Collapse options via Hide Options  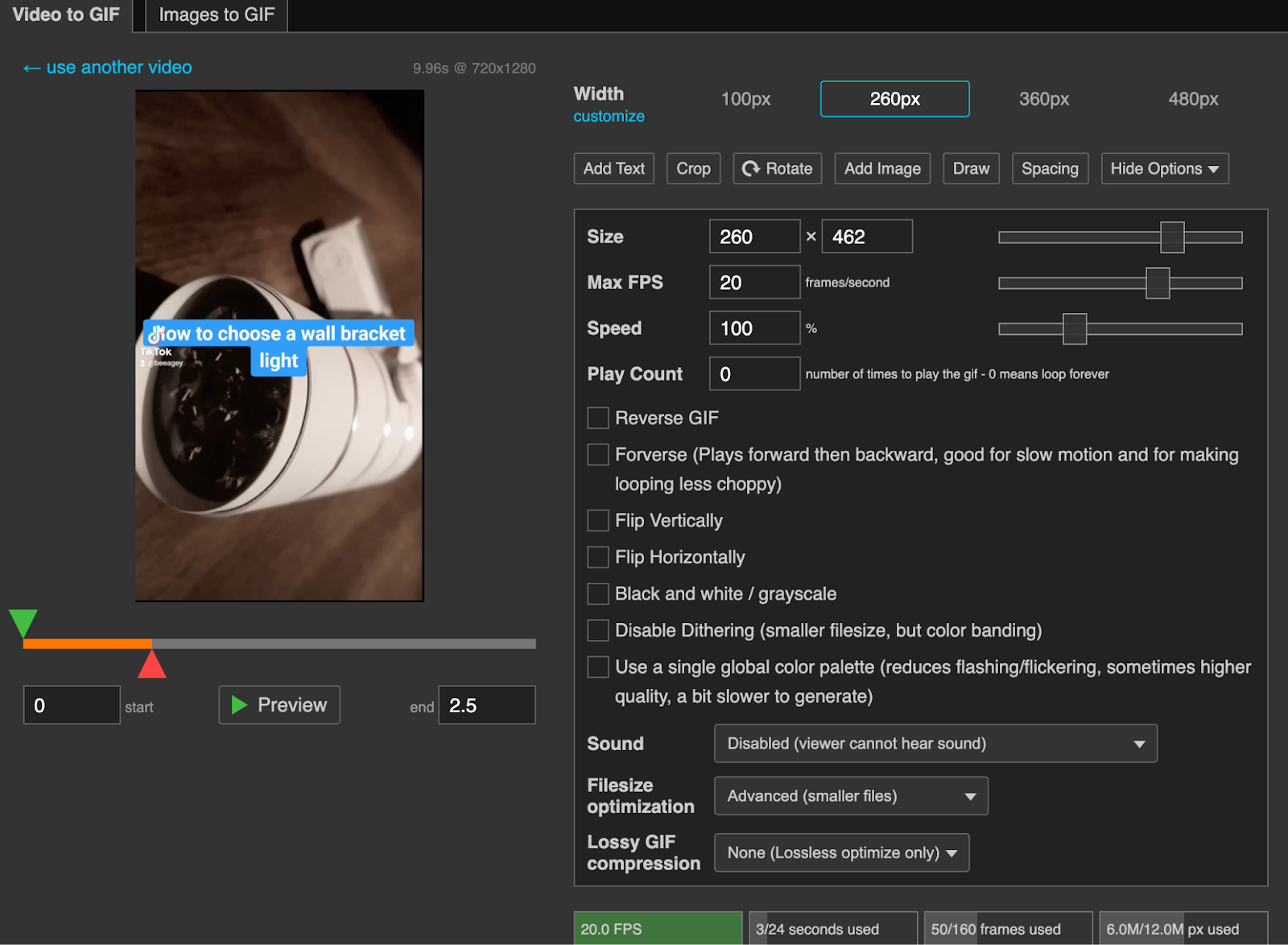[1164, 168]
